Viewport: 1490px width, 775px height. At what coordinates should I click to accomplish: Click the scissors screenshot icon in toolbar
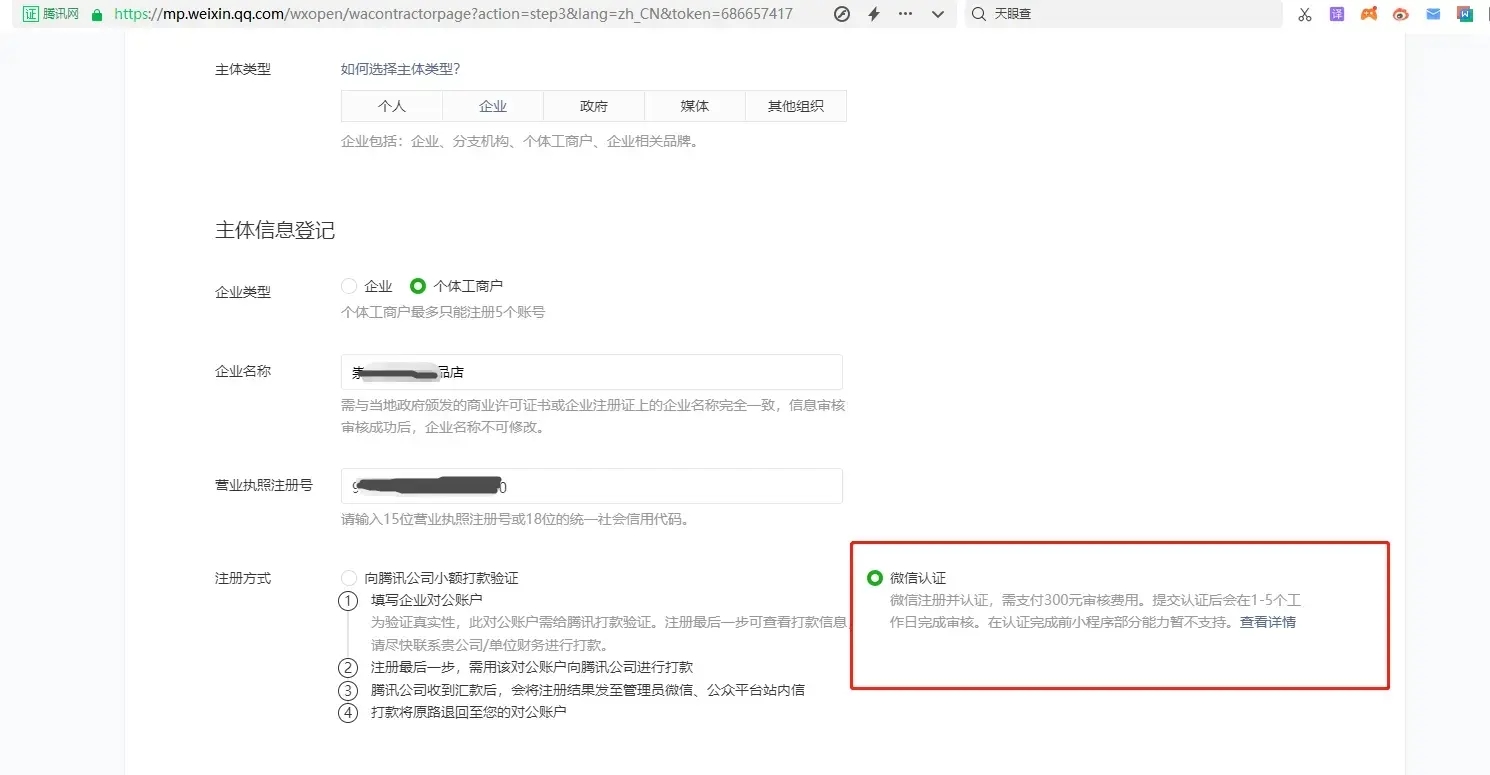pyautogui.click(x=1304, y=15)
